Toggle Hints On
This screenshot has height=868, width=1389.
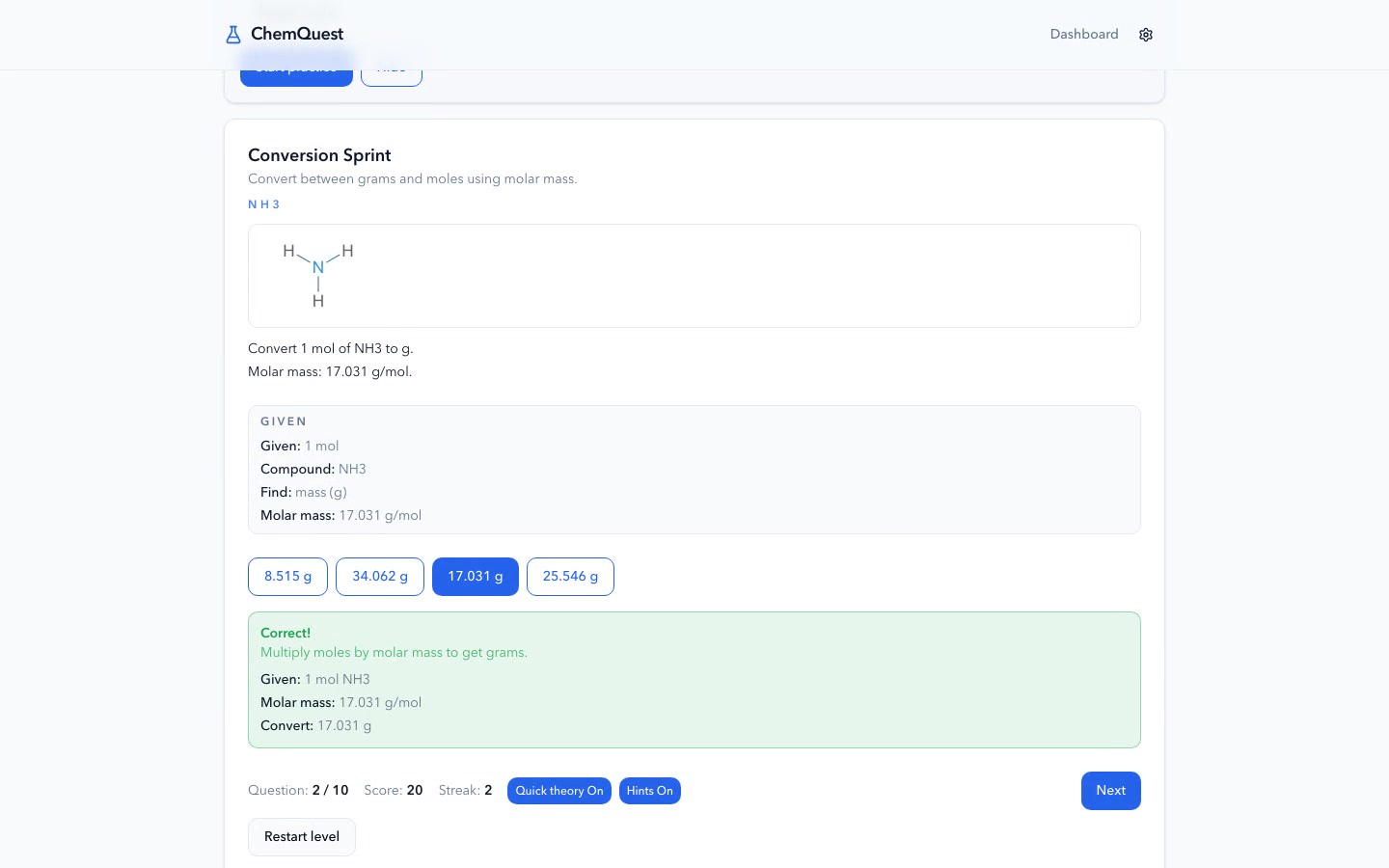click(650, 791)
